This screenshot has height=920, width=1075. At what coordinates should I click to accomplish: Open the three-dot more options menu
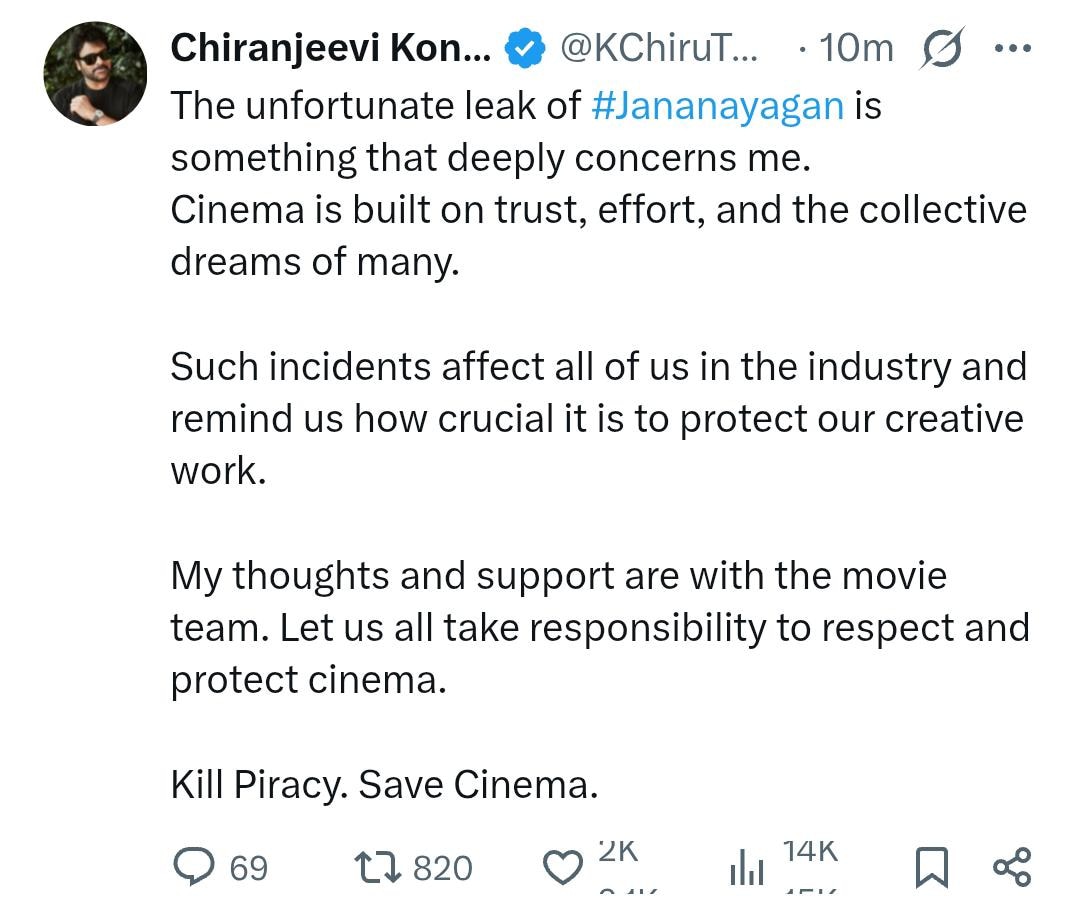click(1012, 47)
